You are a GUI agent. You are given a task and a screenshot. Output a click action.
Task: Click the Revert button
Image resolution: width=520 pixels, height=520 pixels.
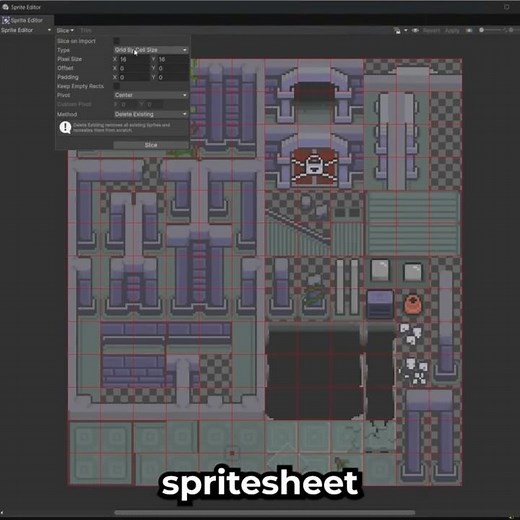tap(431, 30)
